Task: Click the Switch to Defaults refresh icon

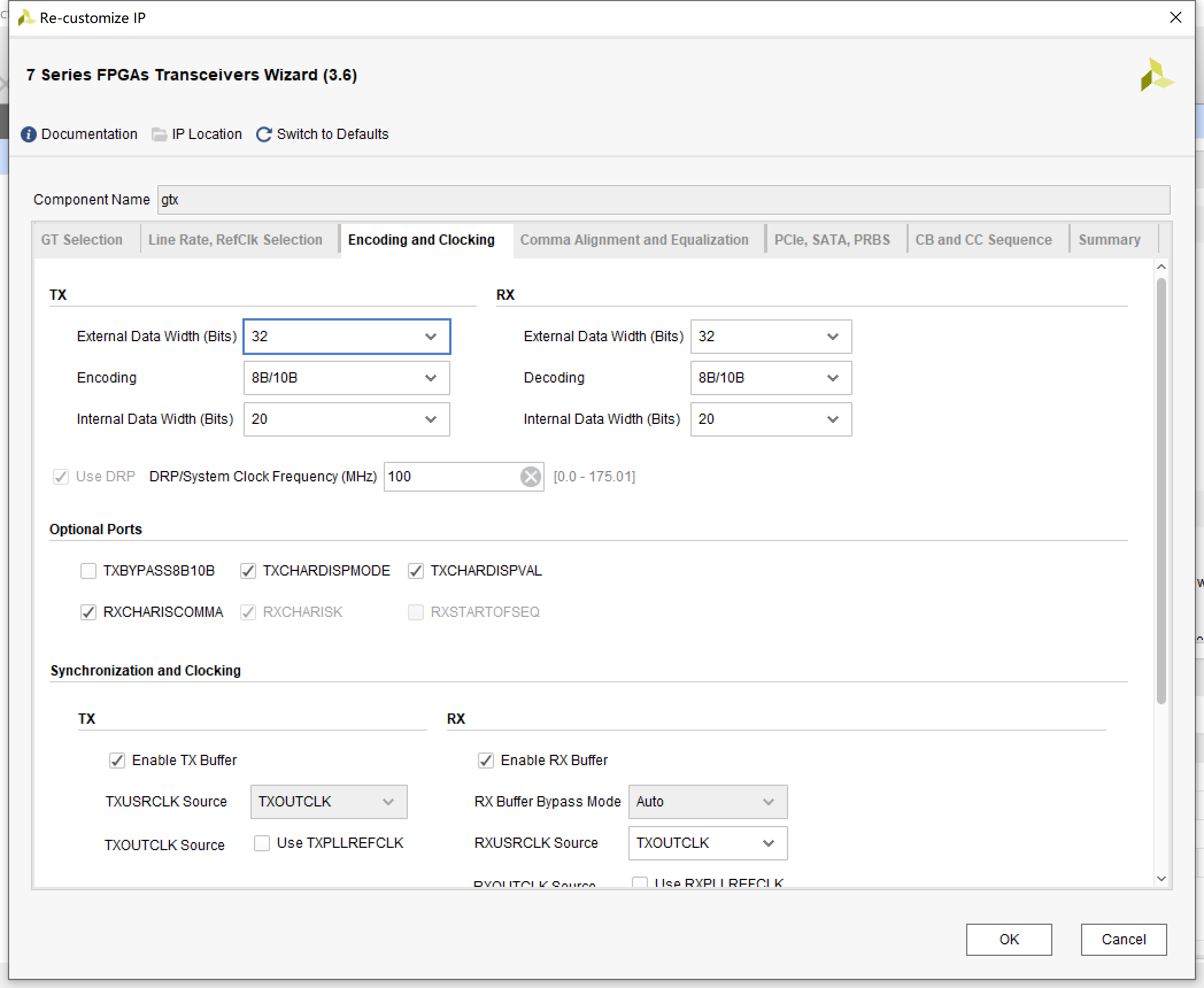Action: coord(264,134)
